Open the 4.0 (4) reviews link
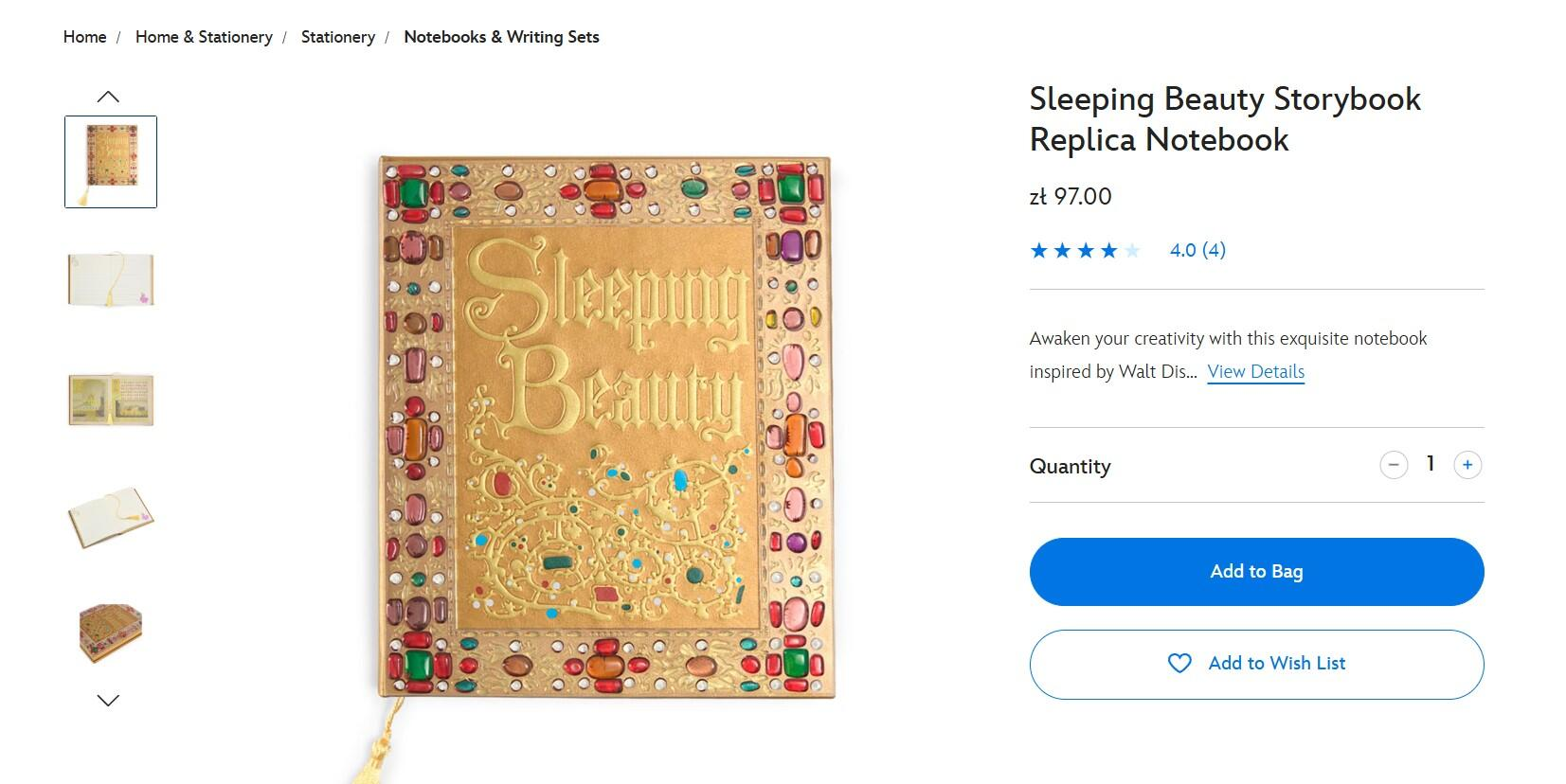The image size is (1566, 784). (x=1197, y=250)
